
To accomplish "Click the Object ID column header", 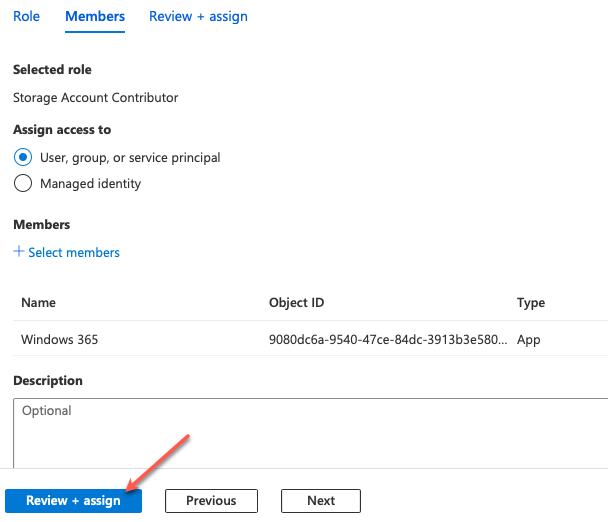I will click(x=297, y=302).
